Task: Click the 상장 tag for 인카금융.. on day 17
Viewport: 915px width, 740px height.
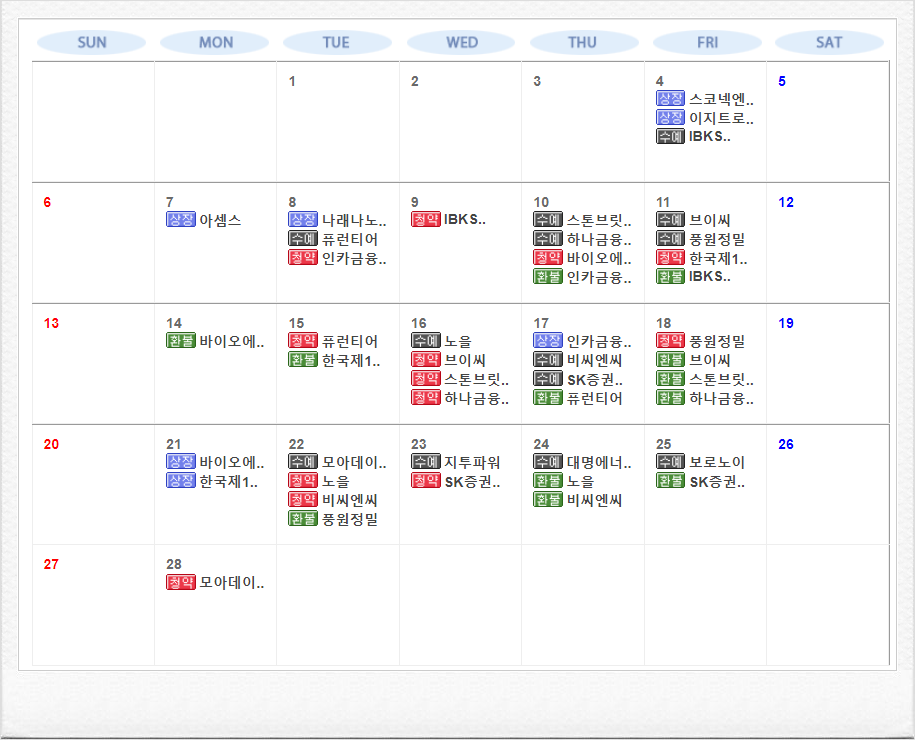Action: (547, 340)
